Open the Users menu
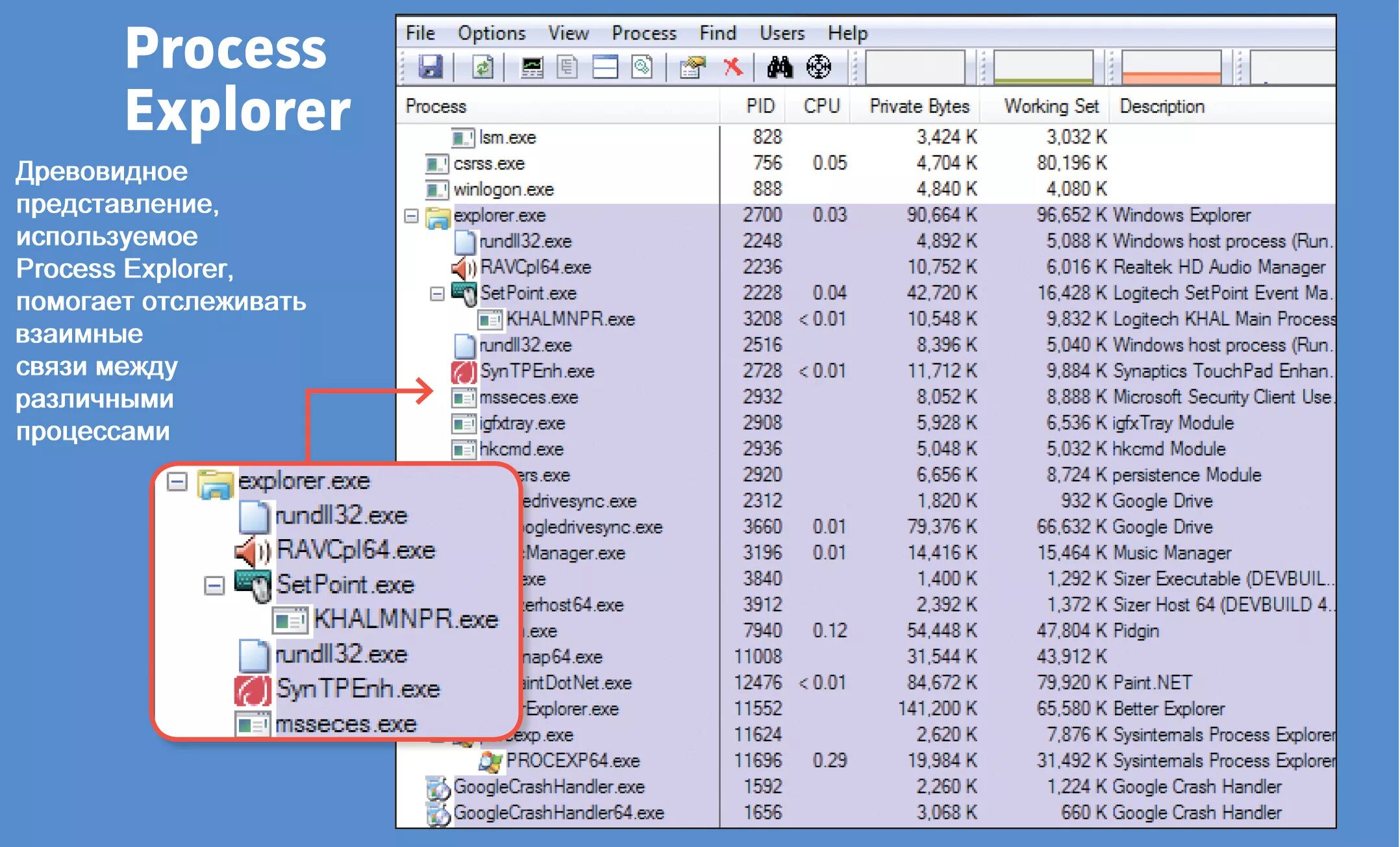 (782, 33)
